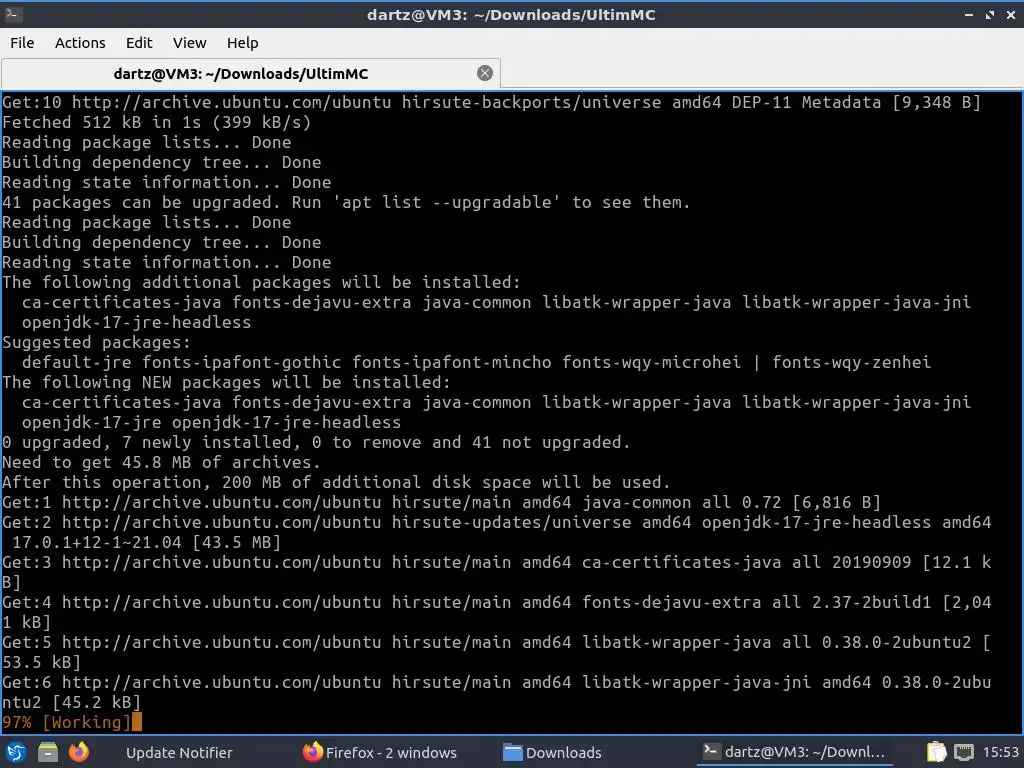Open the Lubuntu start menu icon
Screen dimensions: 1024x768
[16, 752]
